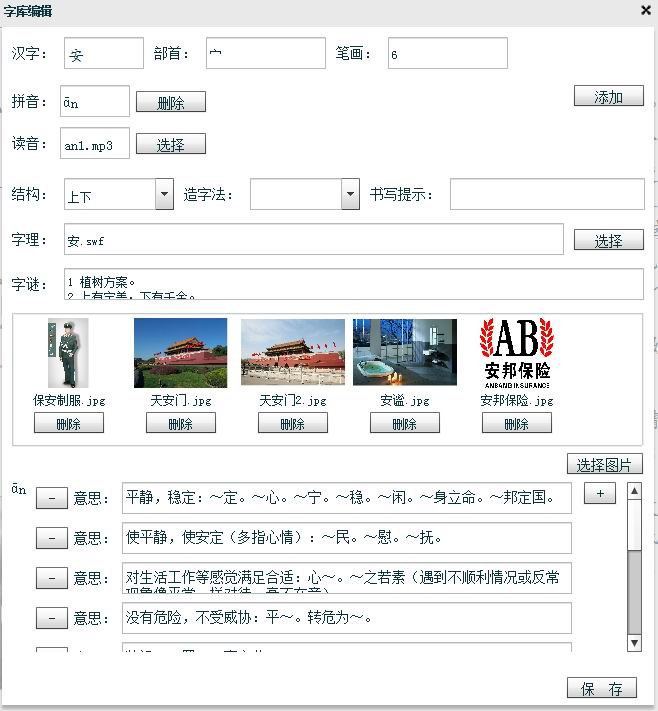Click 添加 button to add pinyin
Viewport: 658px width, 711px height.
(x=608, y=97)
